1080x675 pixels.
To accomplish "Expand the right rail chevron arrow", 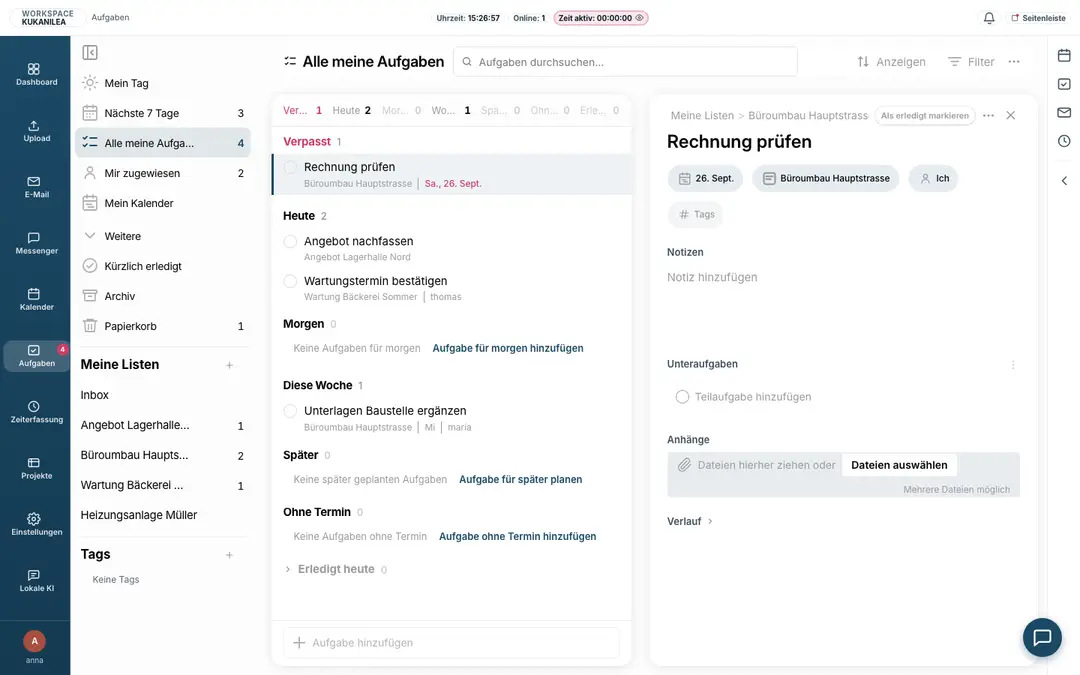I will 1064,180.
